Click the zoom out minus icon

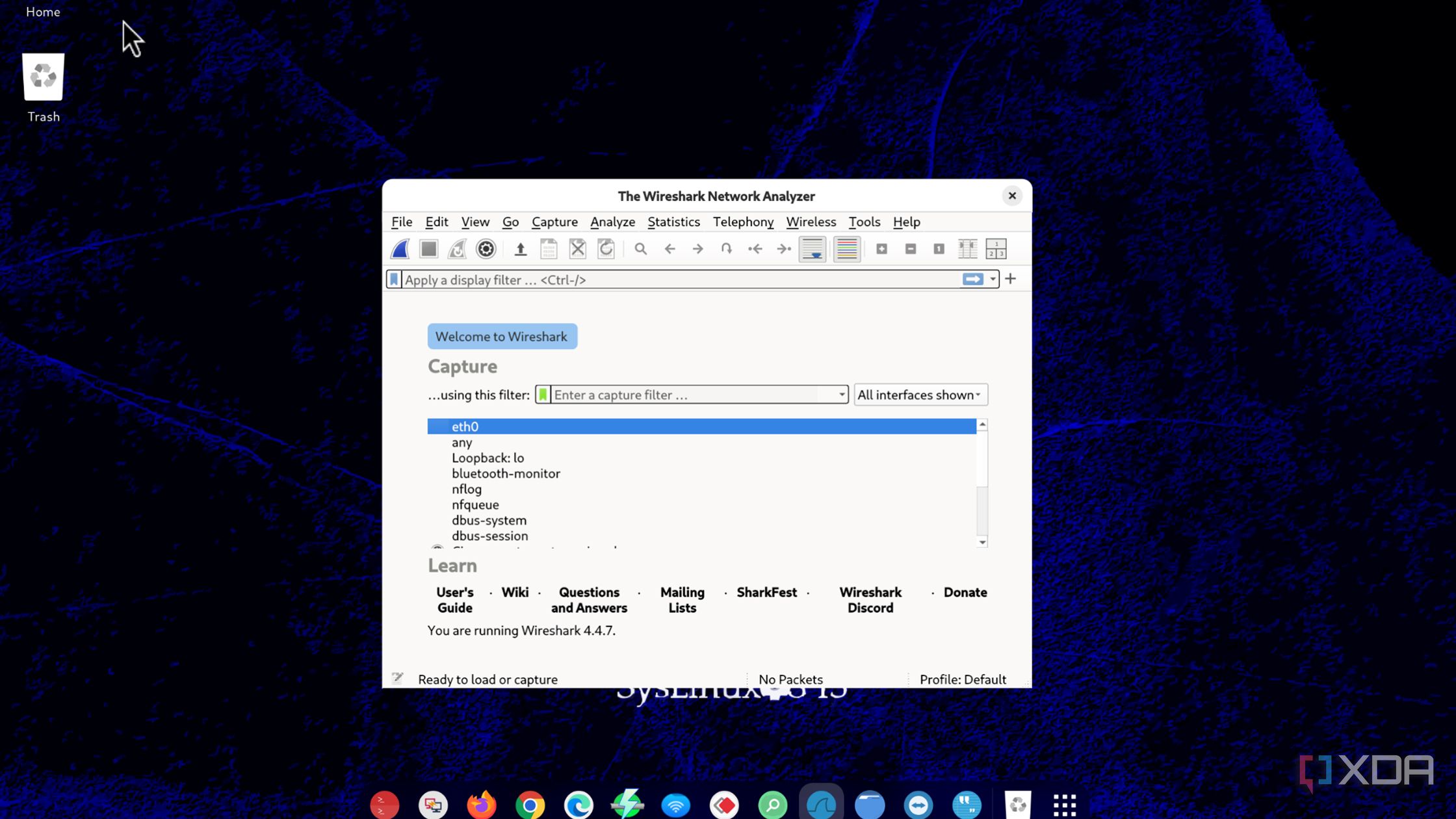click(910, 249)
